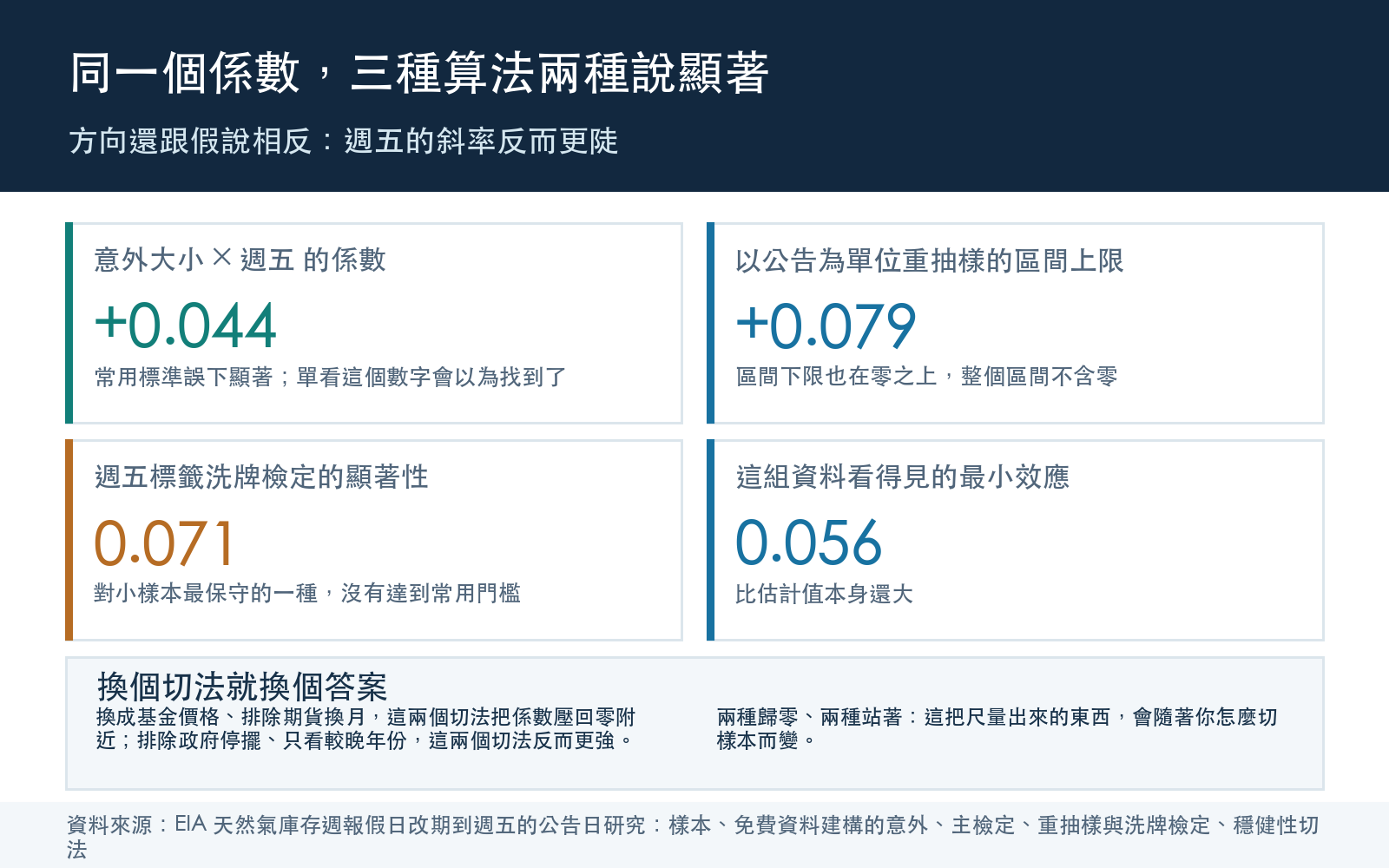Select the blue value "+0.079"
This screenshot has height=868, width=1389.
click(826, 326)
